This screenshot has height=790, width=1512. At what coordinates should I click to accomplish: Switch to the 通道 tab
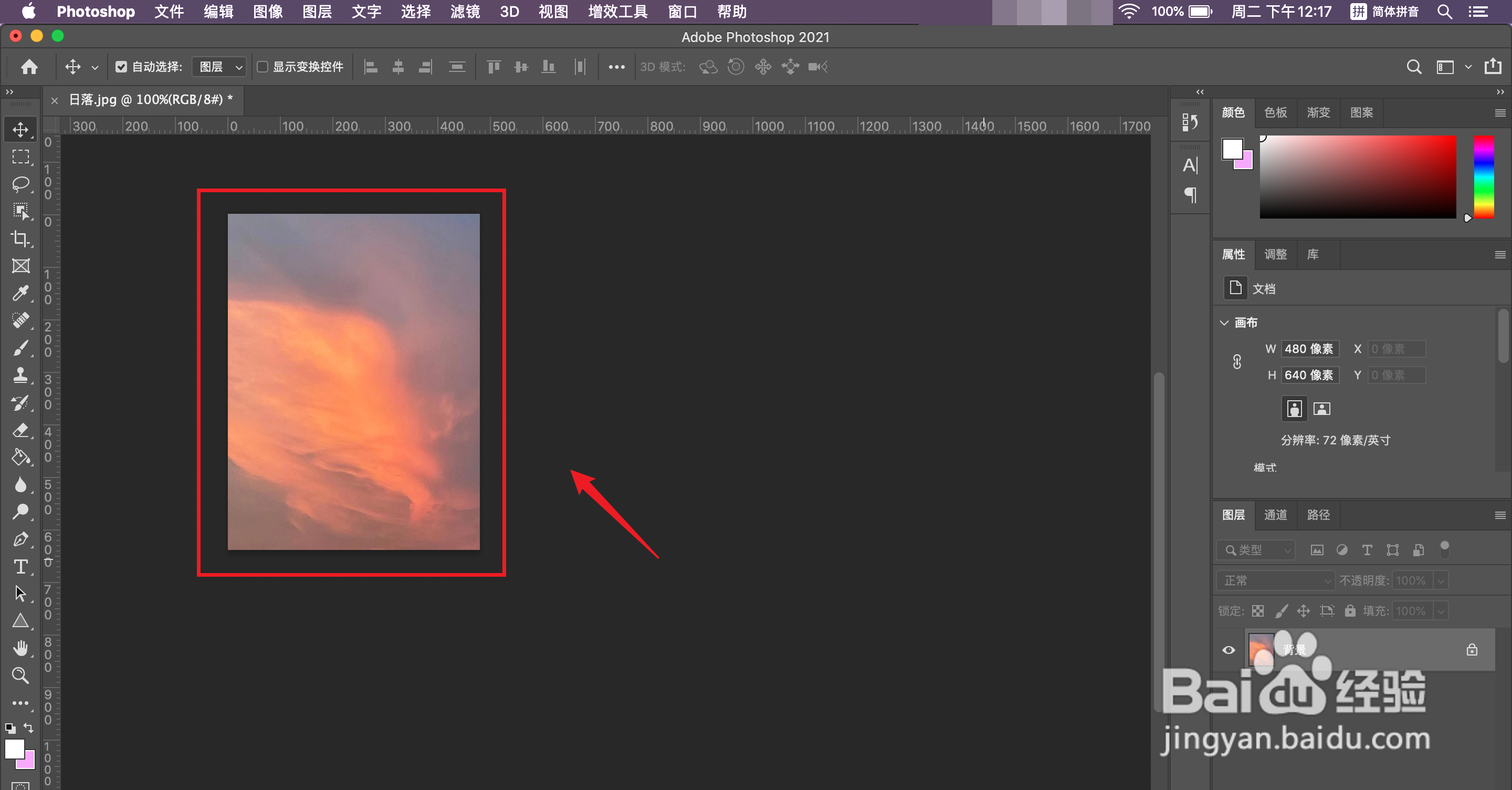tap(1275, 515)
